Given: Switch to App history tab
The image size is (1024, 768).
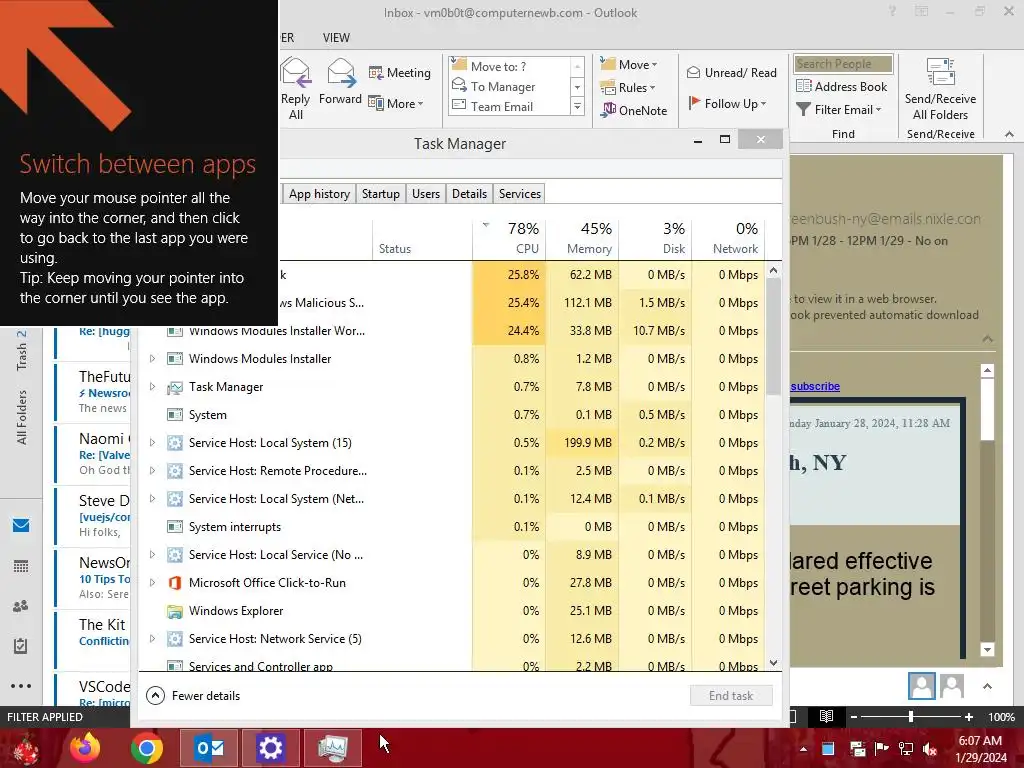Looking at the screenshot, I should [x=319, y=194].
